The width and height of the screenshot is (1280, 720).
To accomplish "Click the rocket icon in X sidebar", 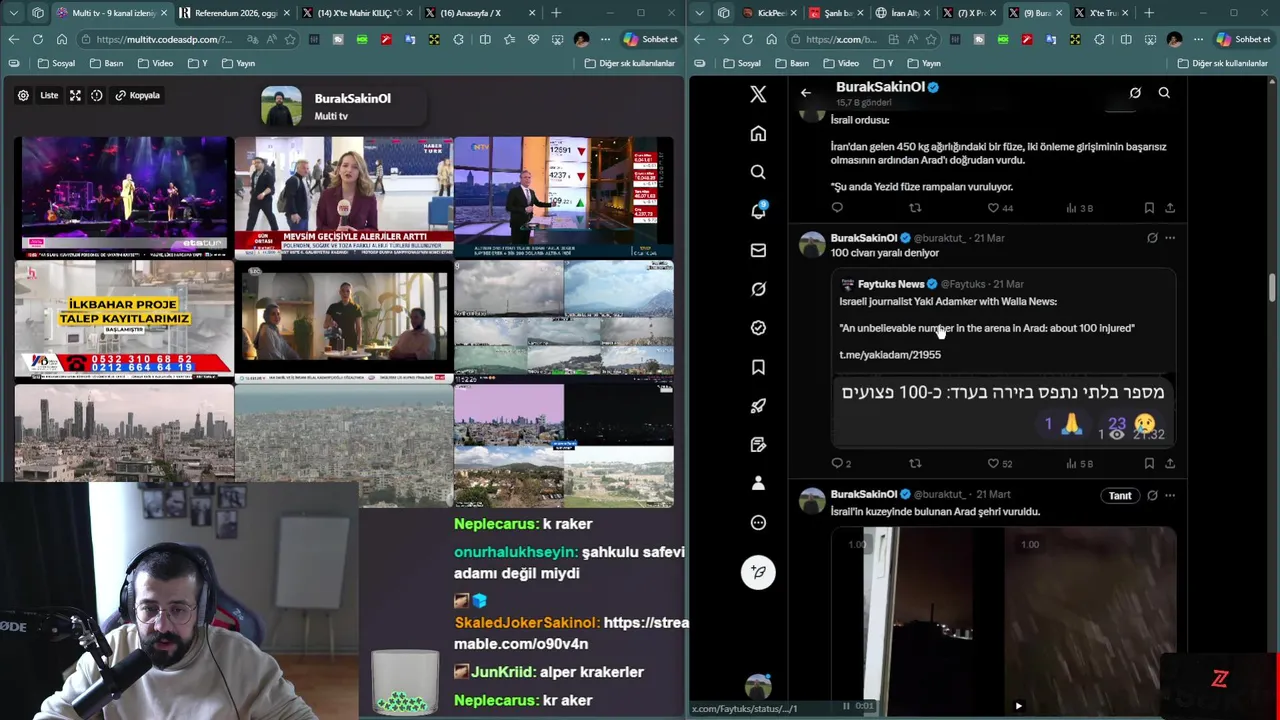I will [x=758, y=406].
